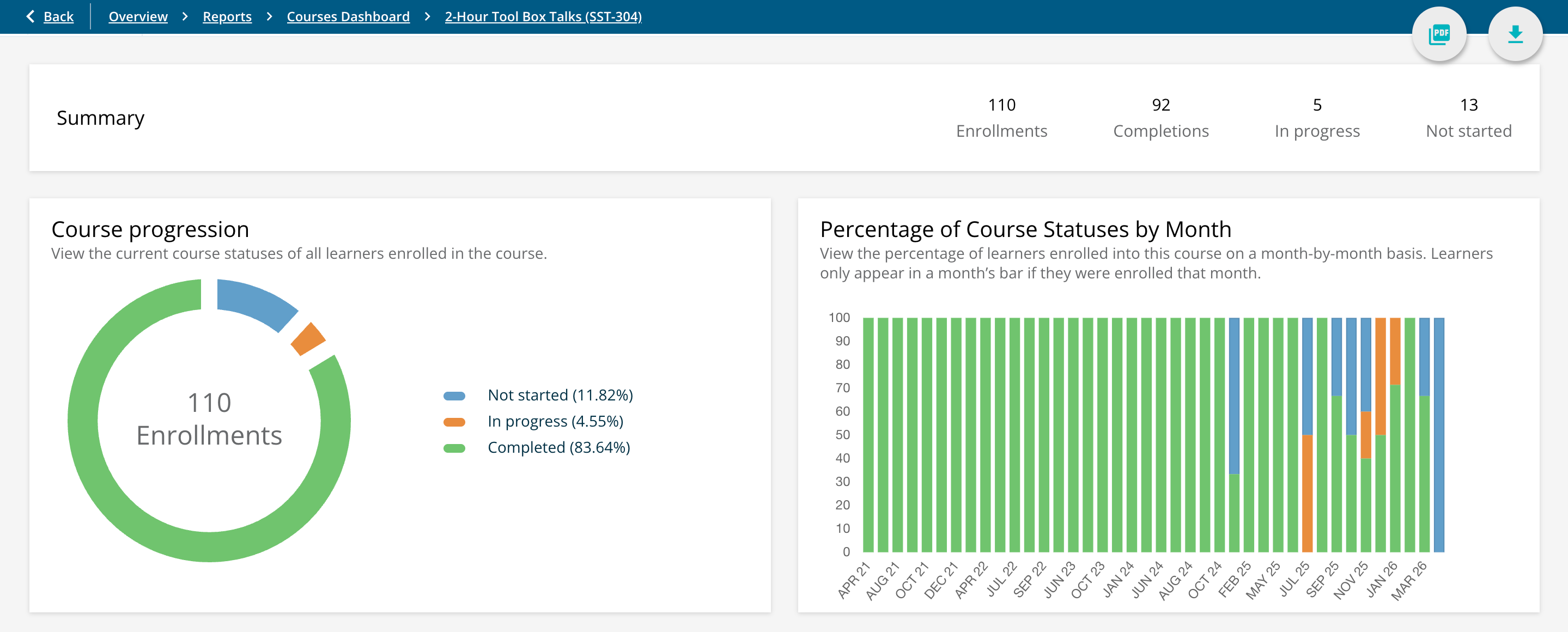Click the green Completed legend marker
Viewport: 1568px width, 632px height.
click(454, 448)
